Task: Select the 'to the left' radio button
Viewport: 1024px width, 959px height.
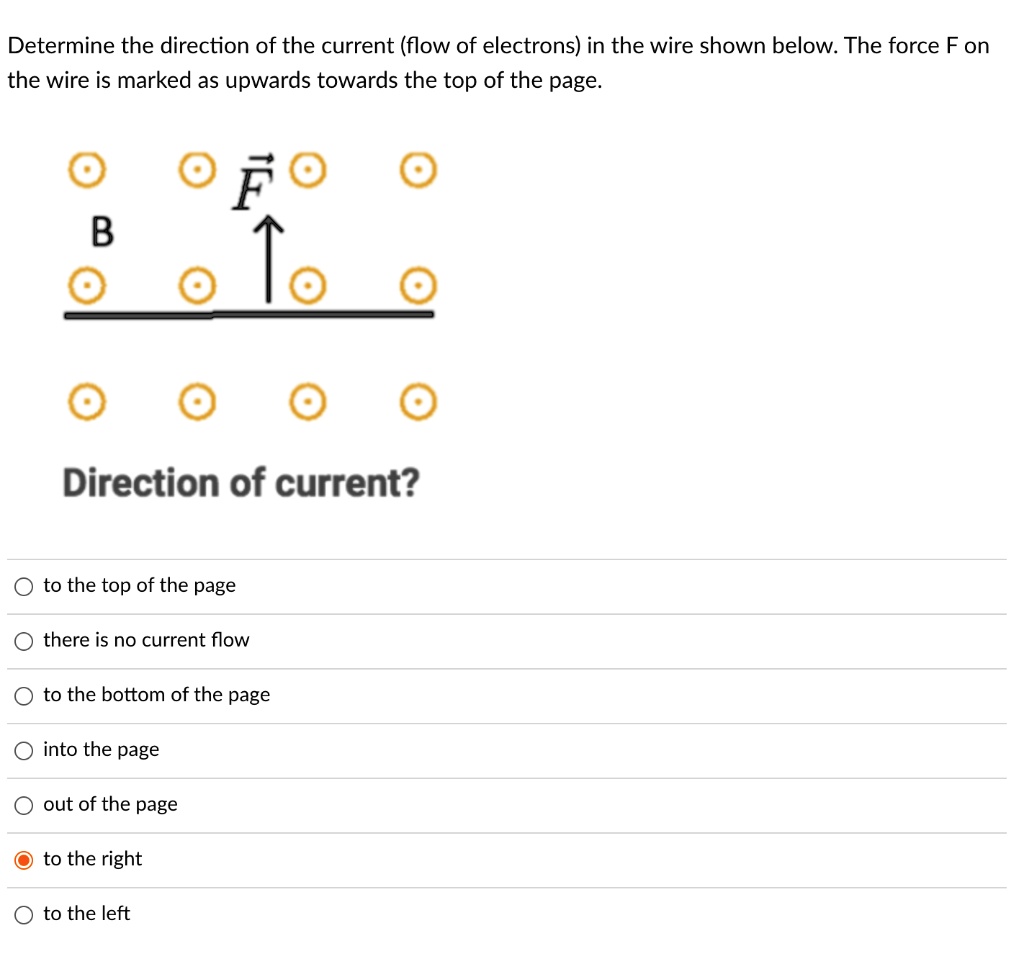Action: click(23, 914)
